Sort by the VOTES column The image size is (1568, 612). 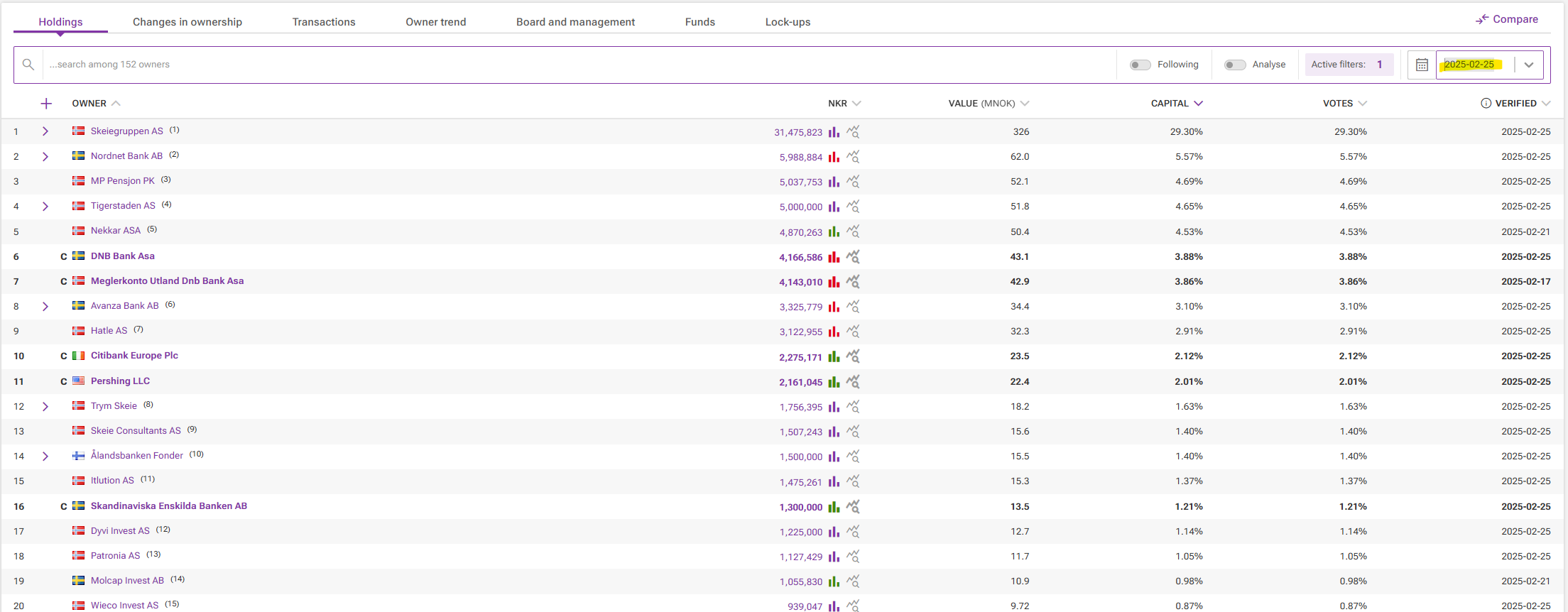click(x=1344, y=104)
